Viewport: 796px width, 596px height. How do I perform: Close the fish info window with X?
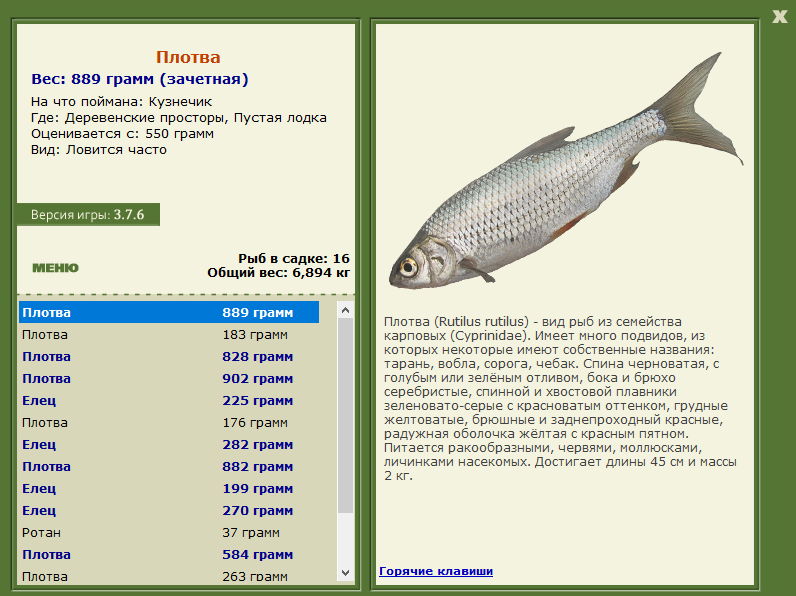click(779, 17)
